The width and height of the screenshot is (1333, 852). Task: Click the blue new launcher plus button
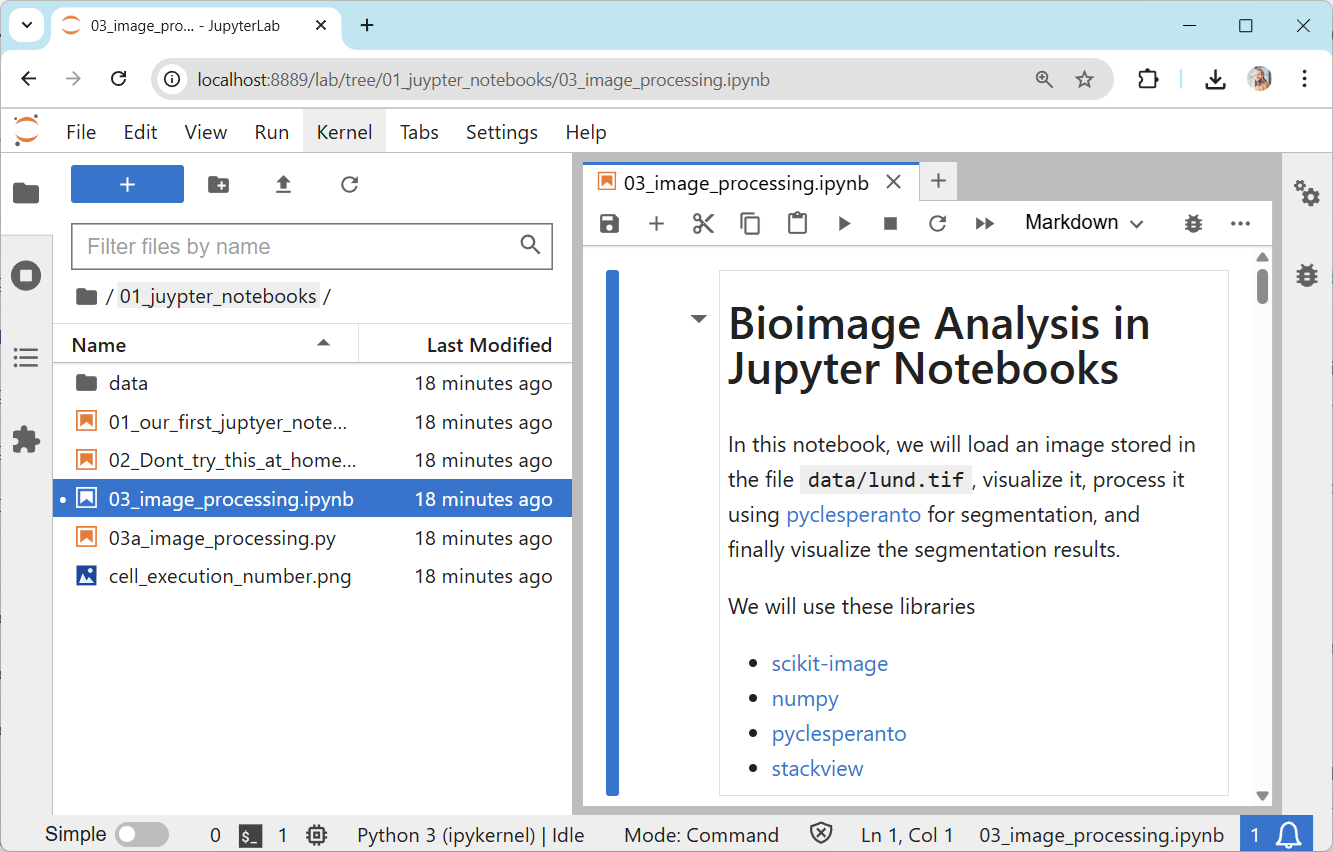[x=127, y=184]
